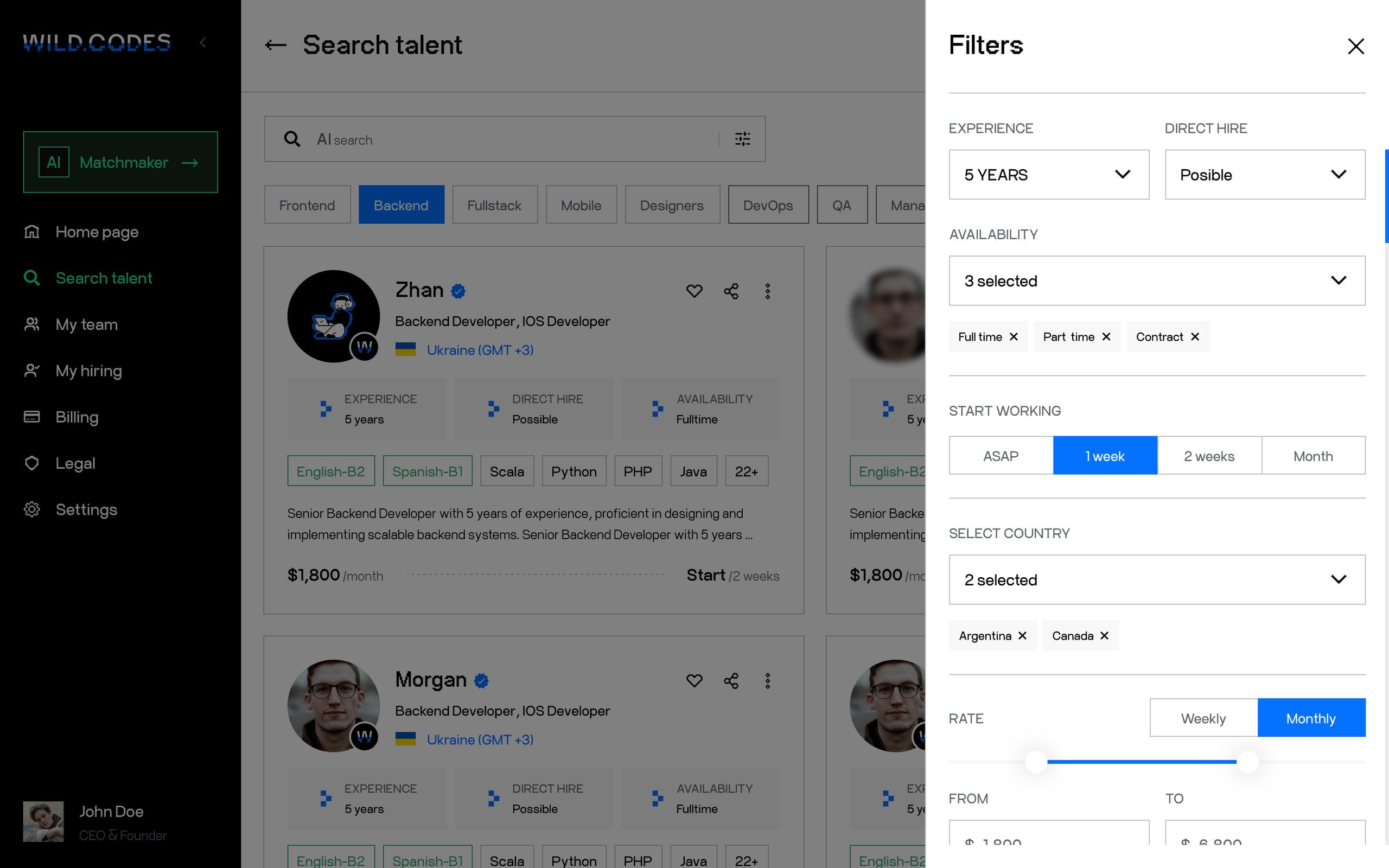Image resolution: width=1389 pixels, height=868 pixels.
Task: Go back using the arrow beside Search talent
Action: click(x=276, y=45)
